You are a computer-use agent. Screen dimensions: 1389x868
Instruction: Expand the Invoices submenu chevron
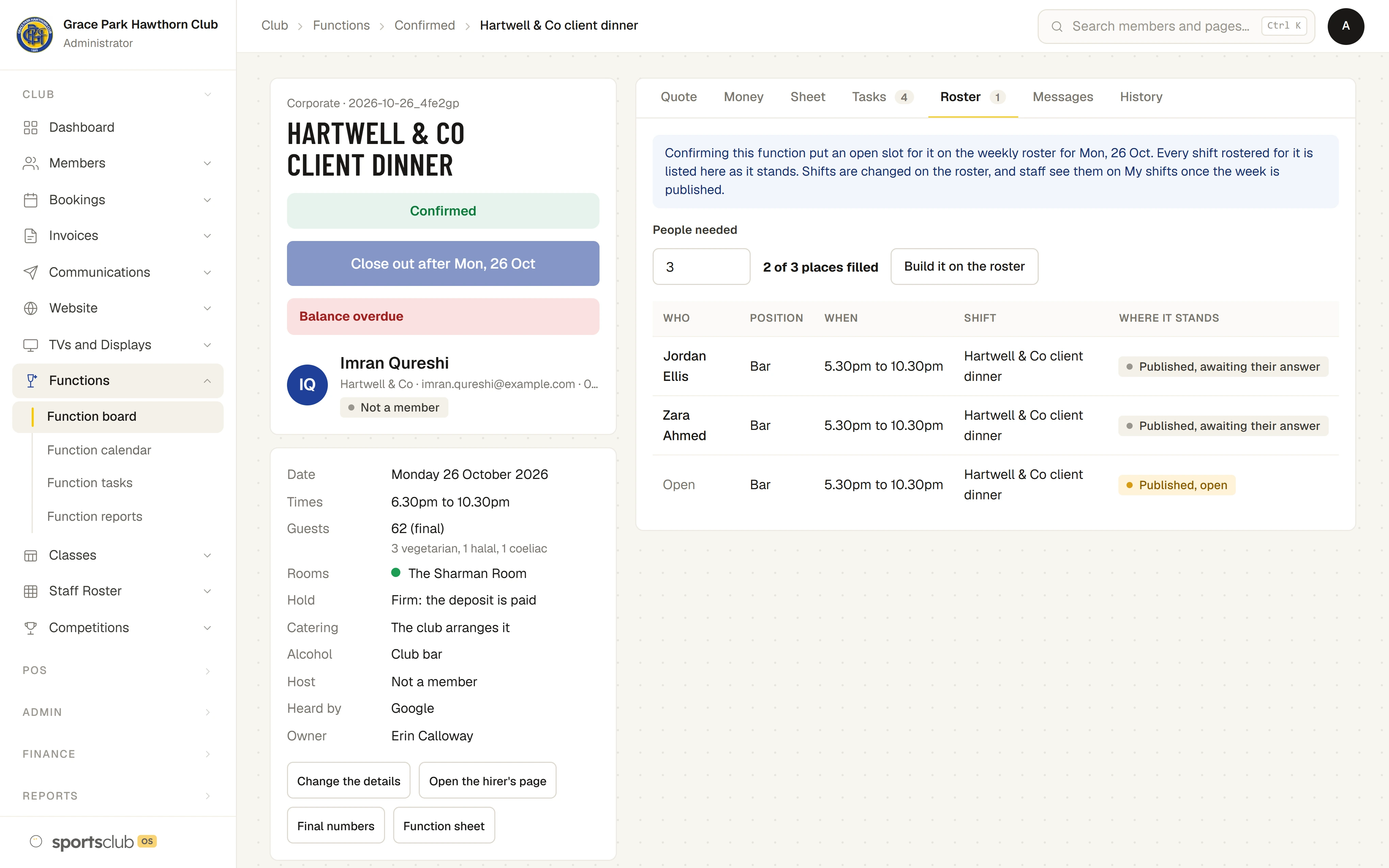pos(208,235)
